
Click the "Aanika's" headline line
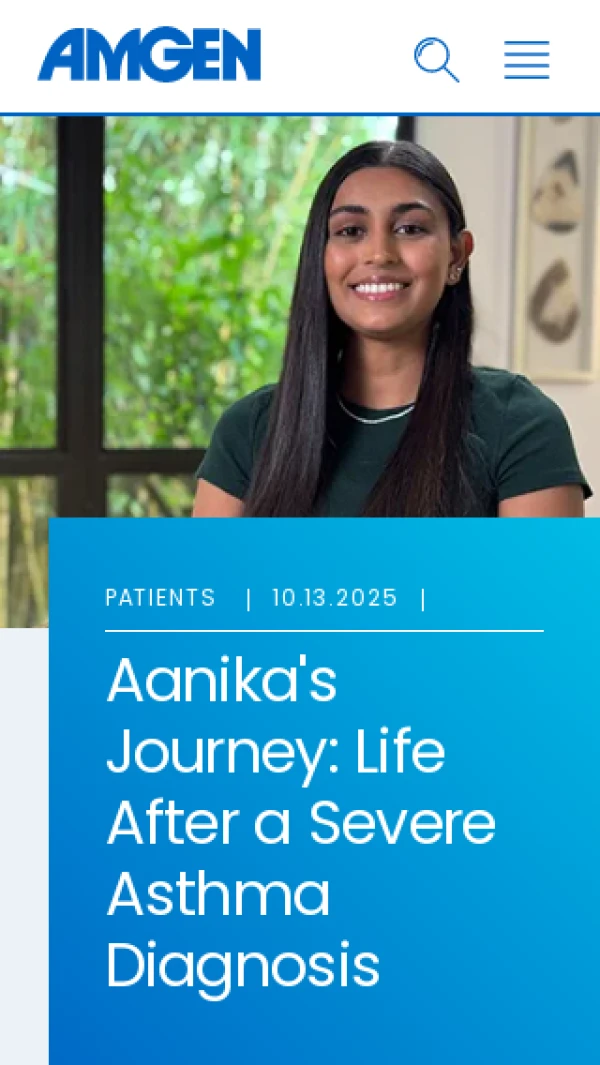(222, 681)
